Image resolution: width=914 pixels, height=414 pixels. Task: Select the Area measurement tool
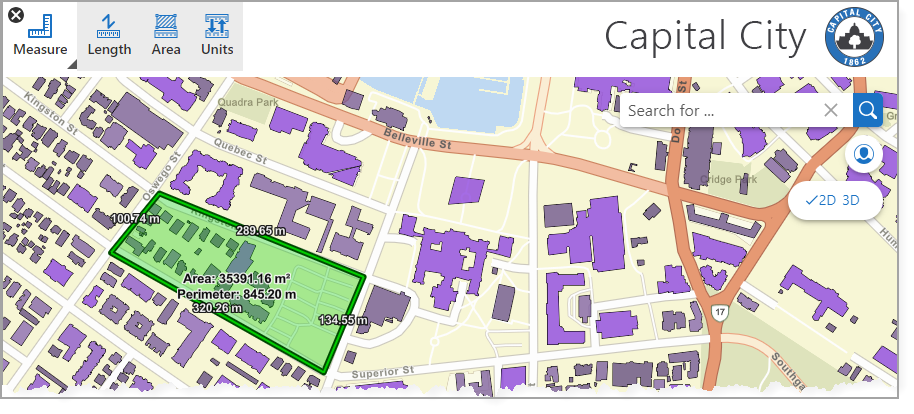click(x=166, y=36)
